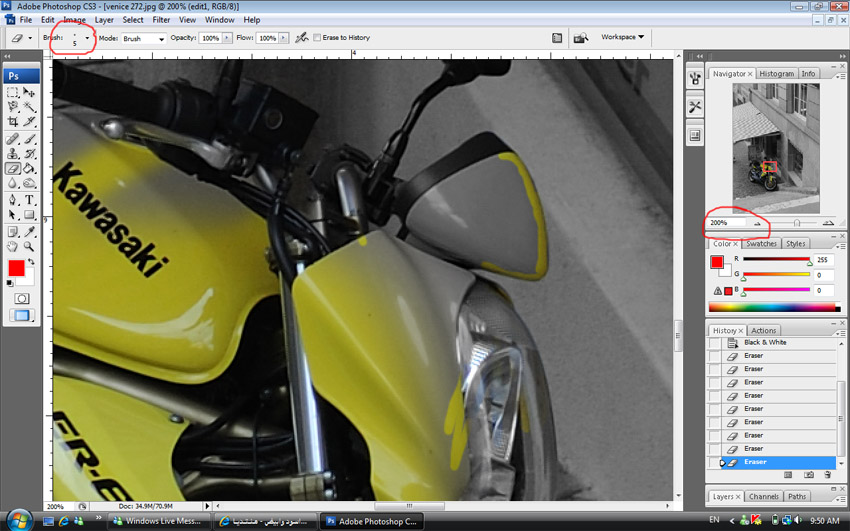This screenshot has height=531, width=850.
Task: Delete current history state with trash icon
Action: [x=827, y=475]
